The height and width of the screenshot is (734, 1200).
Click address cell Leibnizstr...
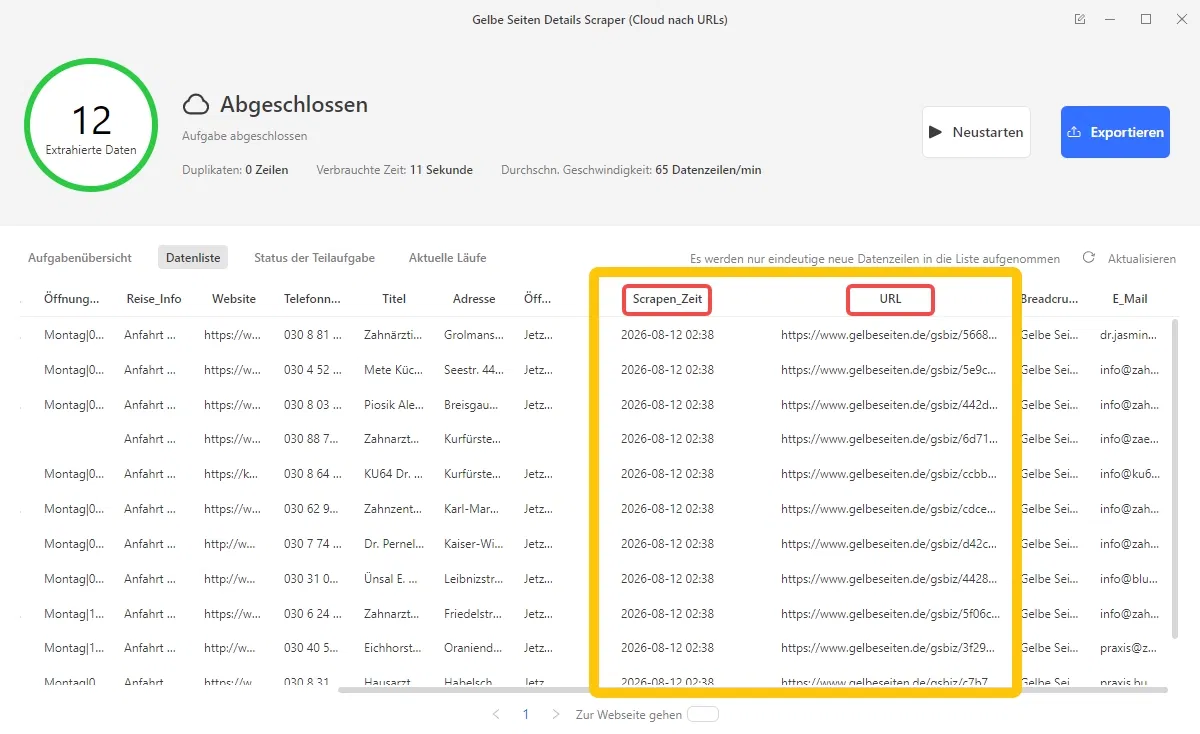coord(473,579)
